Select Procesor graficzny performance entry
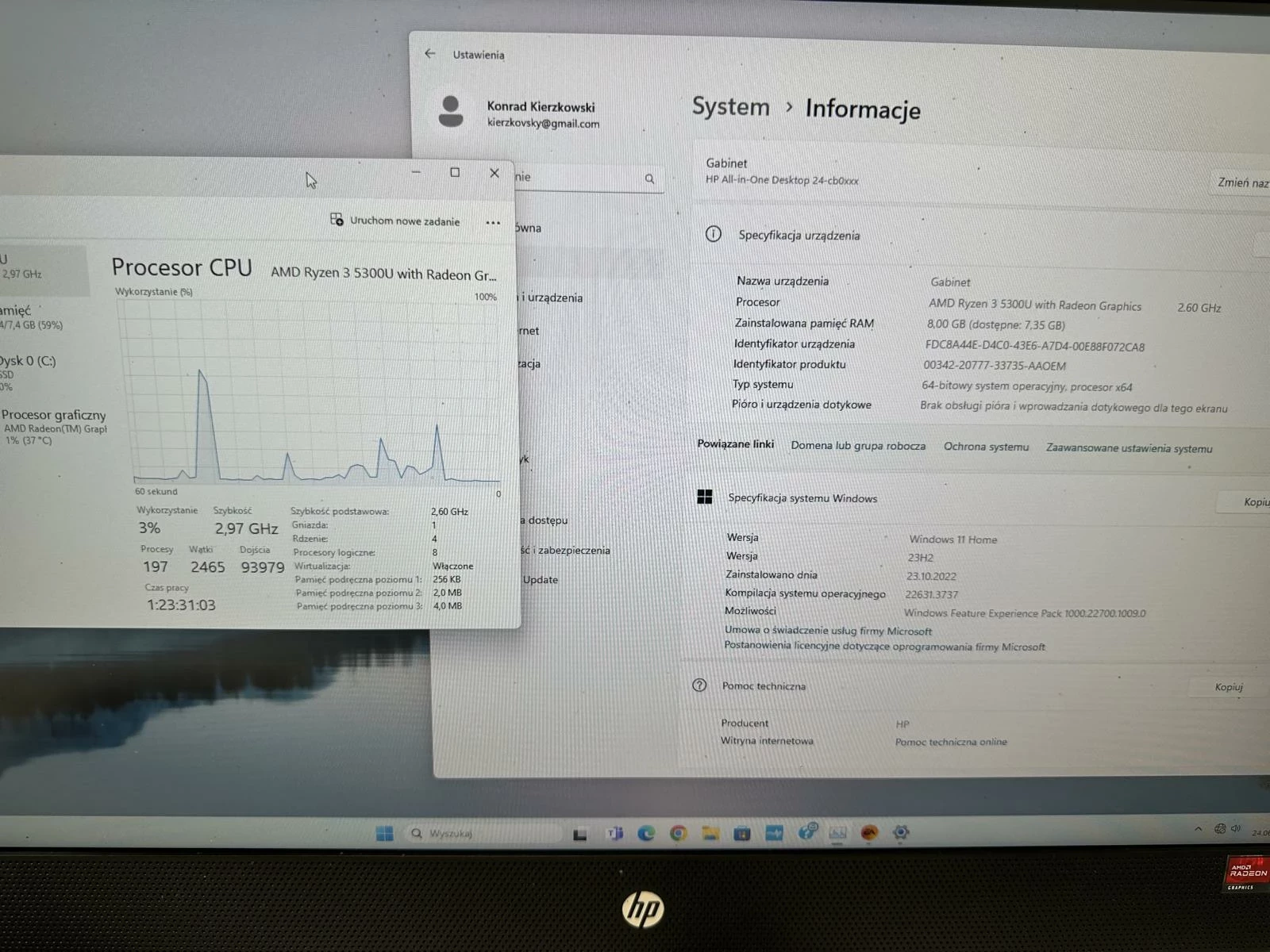1270x952 pixels. 54,427
